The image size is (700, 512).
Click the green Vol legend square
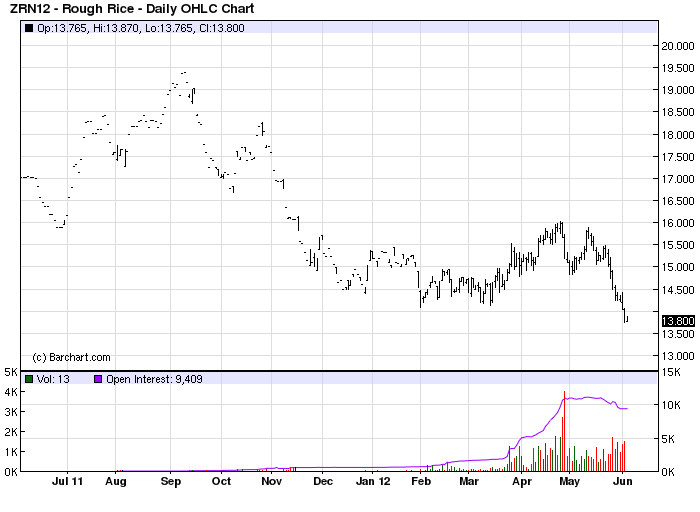tap(29, 379)
